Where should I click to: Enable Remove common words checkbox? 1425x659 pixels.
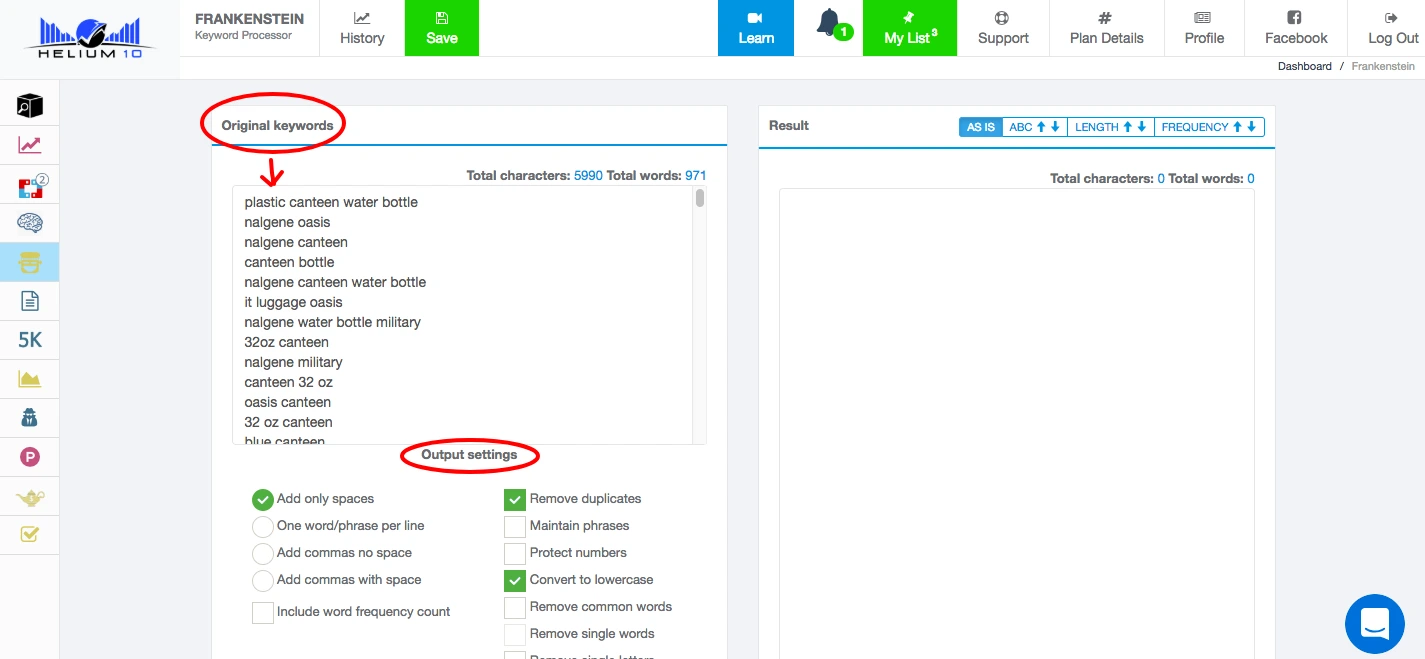(515, 607)
